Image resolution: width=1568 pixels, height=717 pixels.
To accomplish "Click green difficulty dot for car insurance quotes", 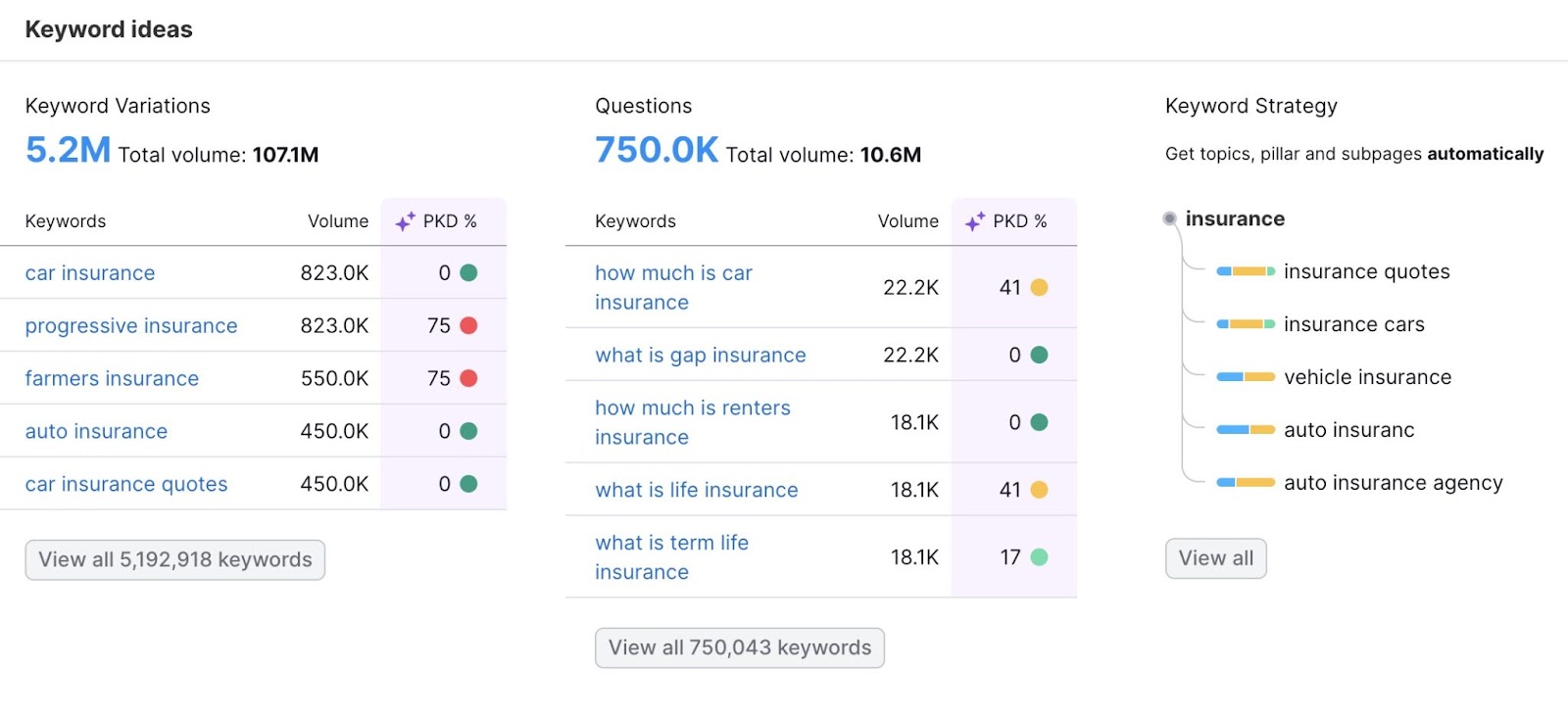I will pos(468,485).
